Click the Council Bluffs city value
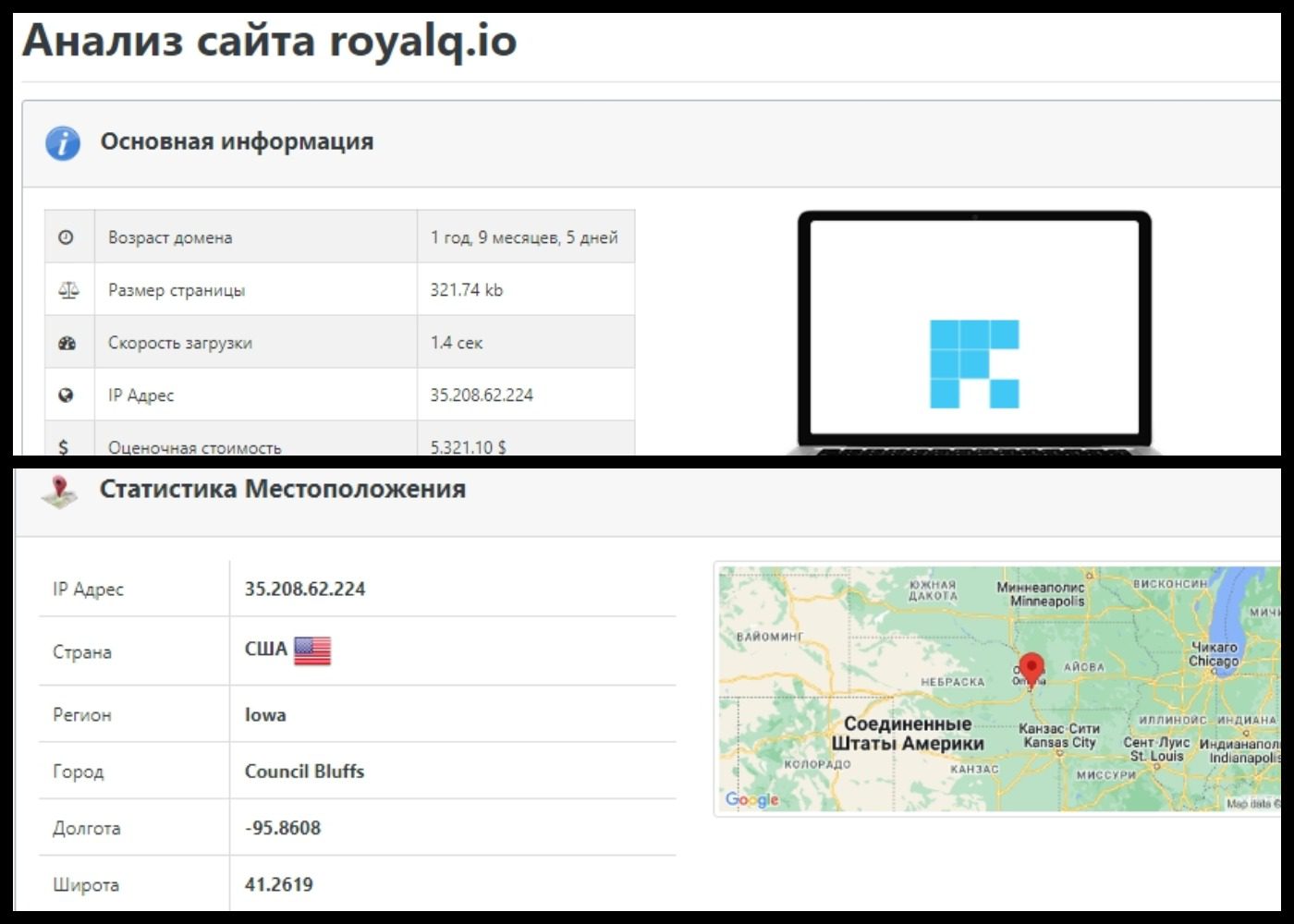1294x924 pixels. (304, 772)
